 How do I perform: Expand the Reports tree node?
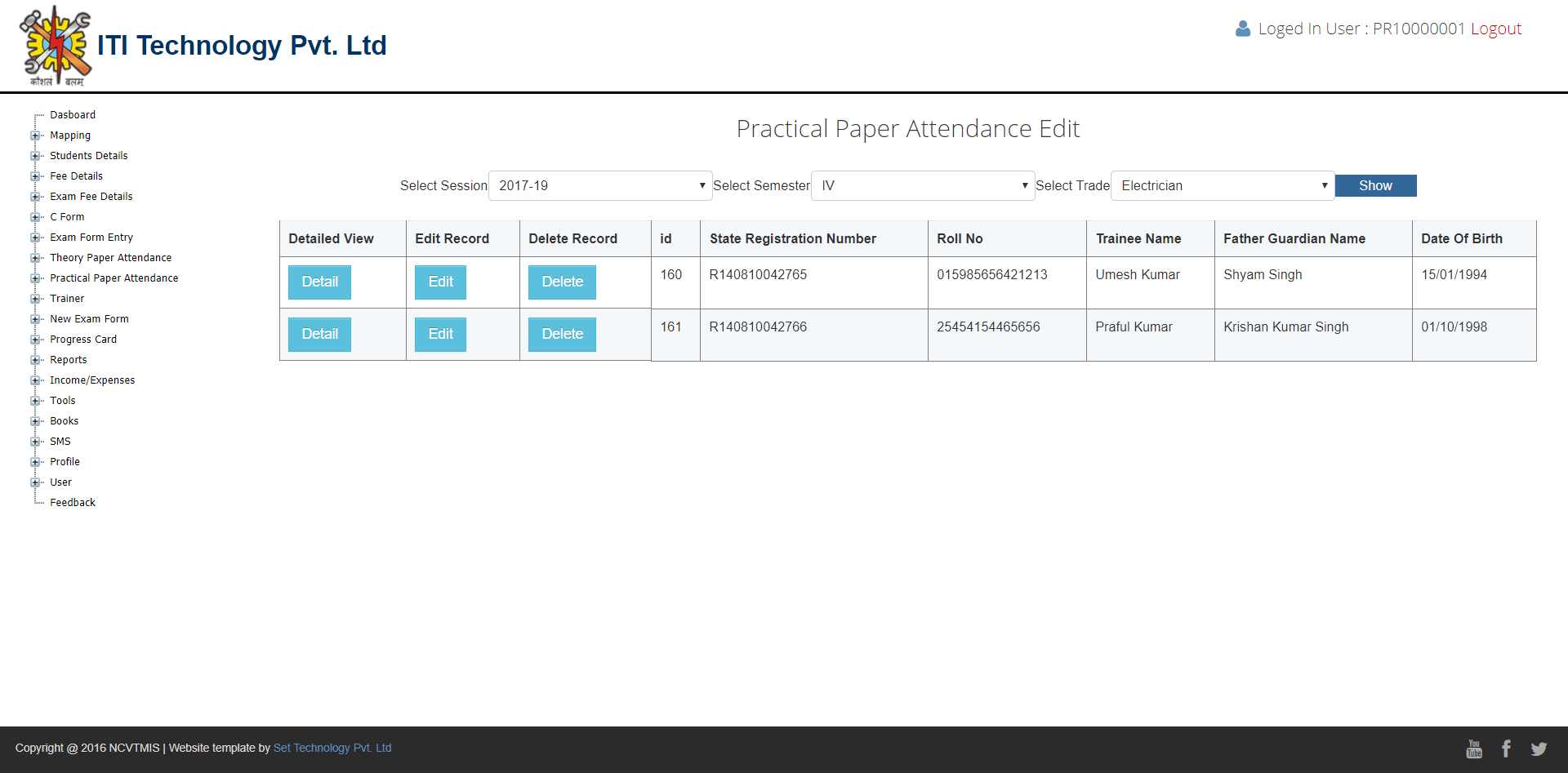click(35, 360)
